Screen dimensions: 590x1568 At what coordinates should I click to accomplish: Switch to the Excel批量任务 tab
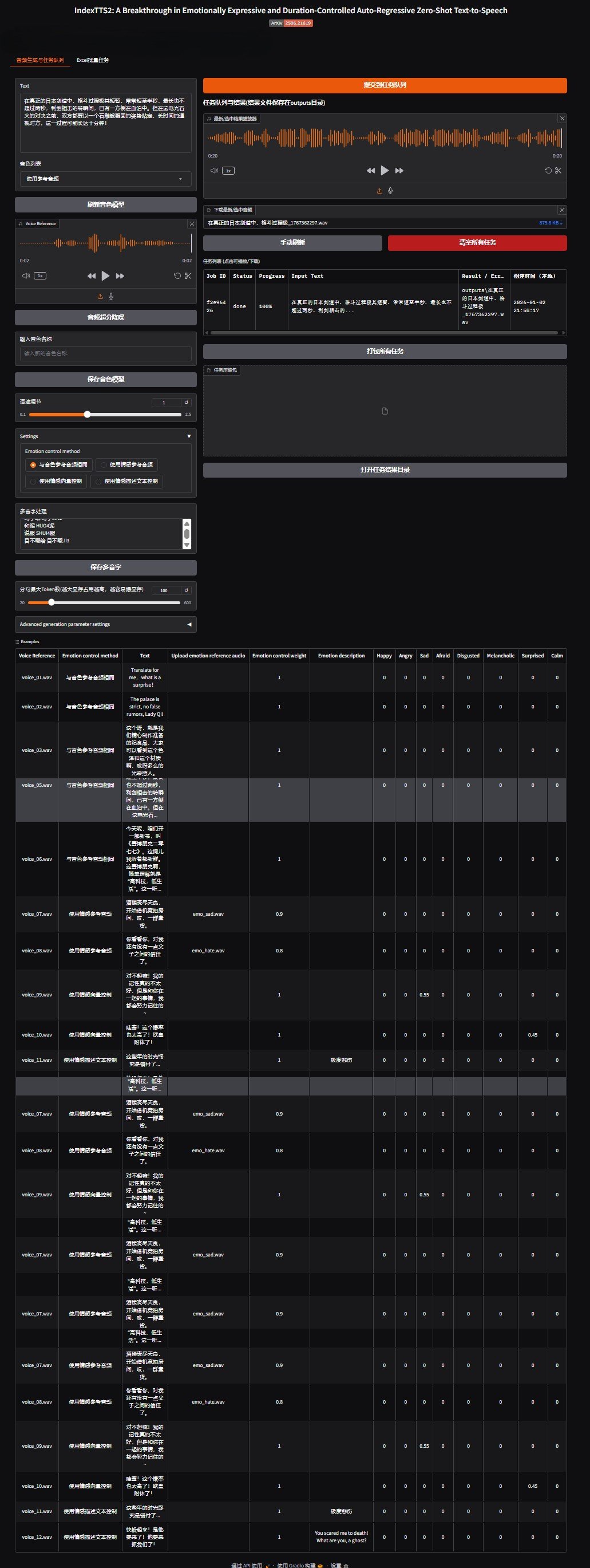(x=93, y=60)
